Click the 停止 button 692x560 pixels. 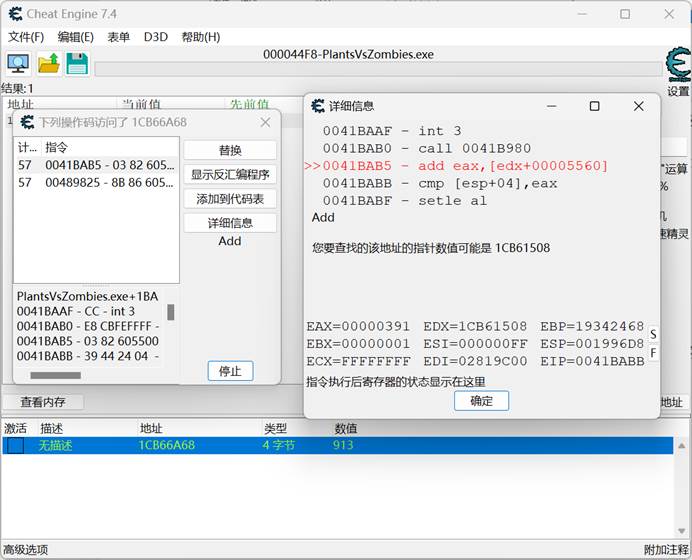(x=230, y=371)
